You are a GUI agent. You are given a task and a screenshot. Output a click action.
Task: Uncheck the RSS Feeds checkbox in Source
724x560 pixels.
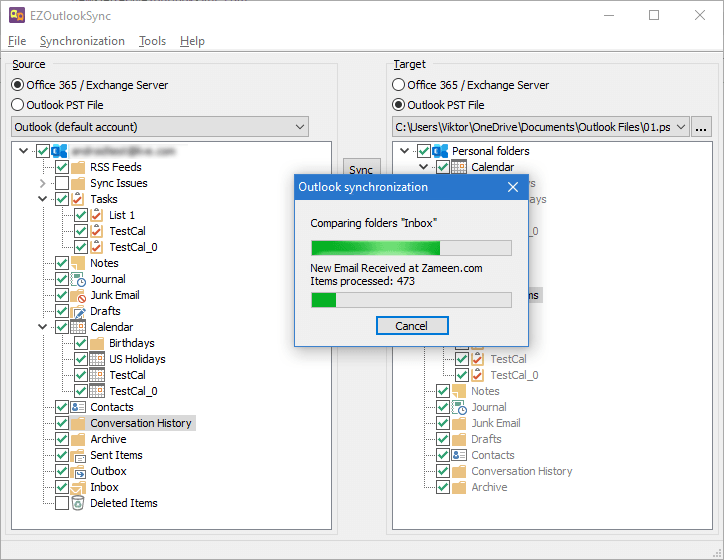pyautogui.click(x=62, y=167)
